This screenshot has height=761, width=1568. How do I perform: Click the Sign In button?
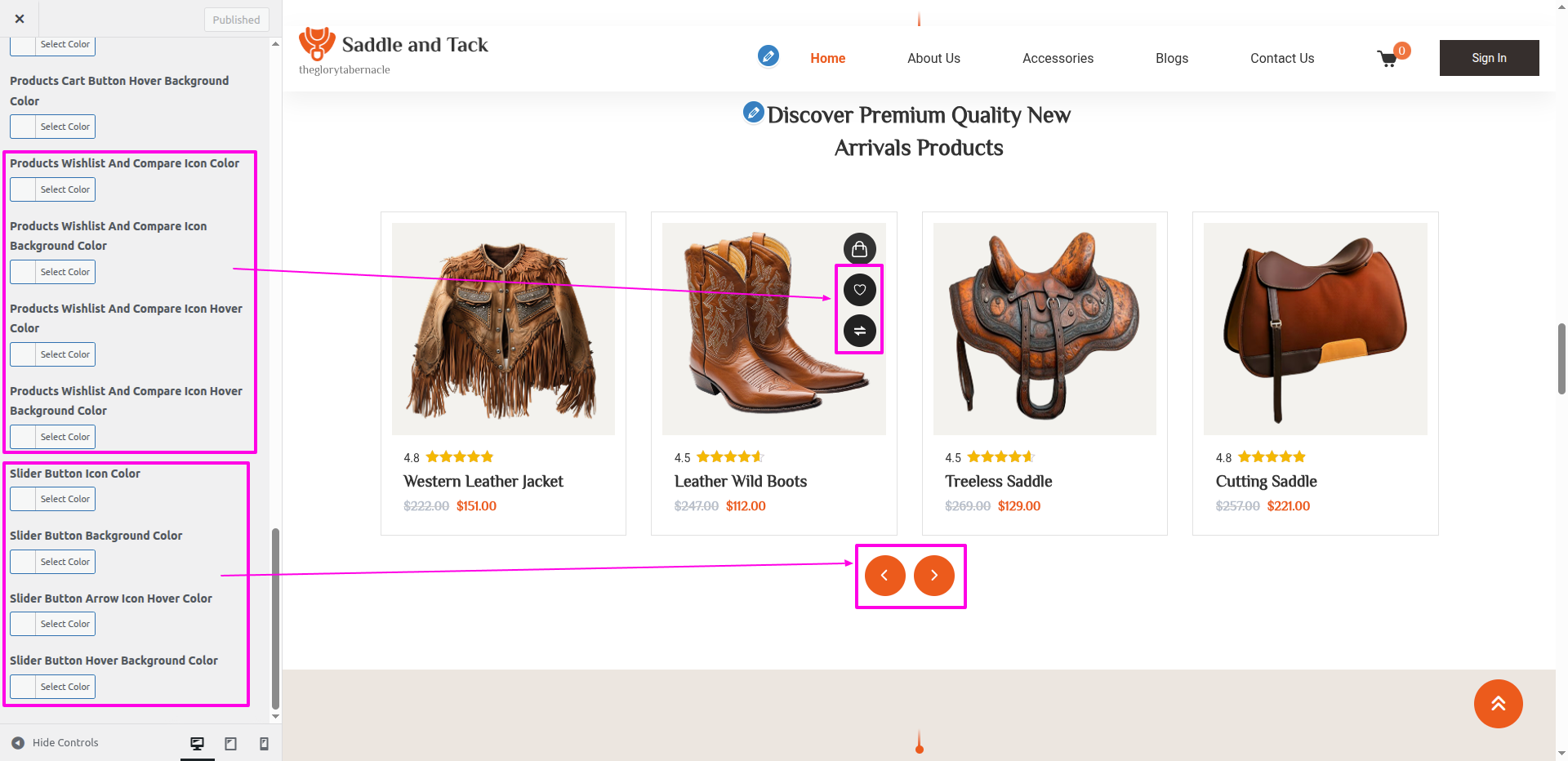1489,58
